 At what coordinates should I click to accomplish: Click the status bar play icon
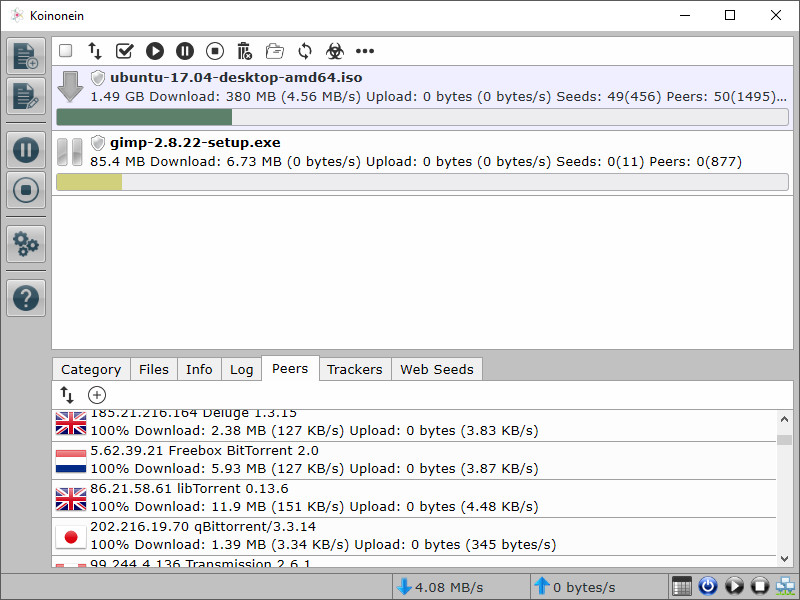pos(734,586)
